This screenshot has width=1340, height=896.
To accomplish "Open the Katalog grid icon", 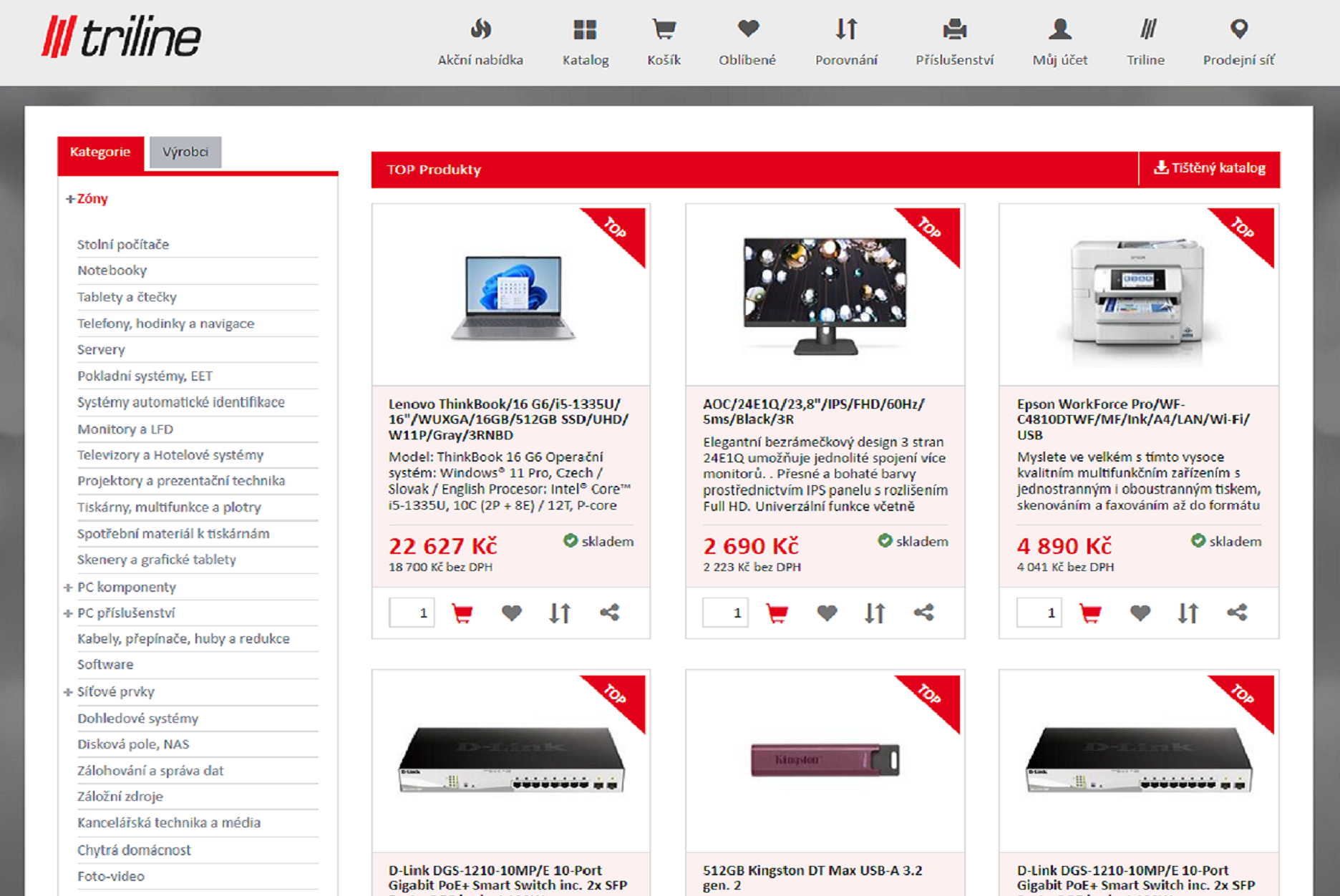I will pyautogui.click(x=585, y=30).
